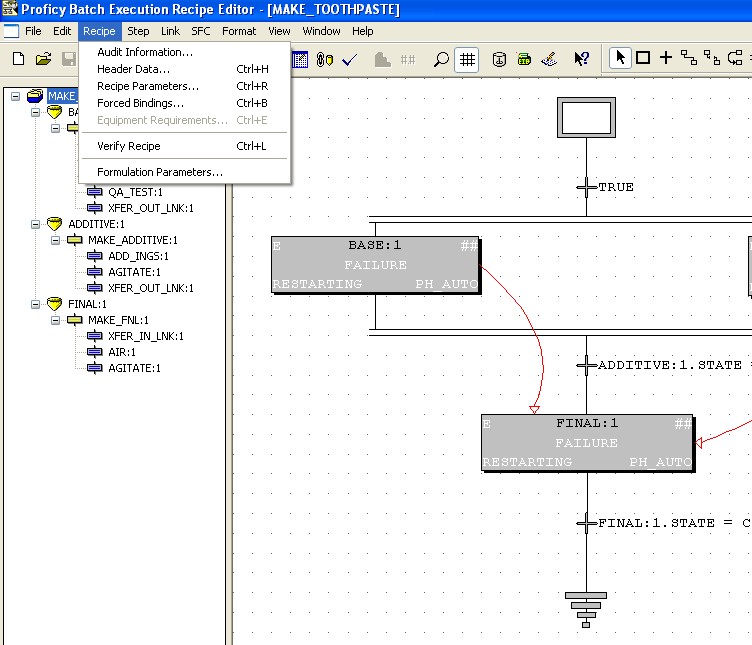Select the second link branch tool icon
This screenshot has width=752, height=645.
click(712, 58)
